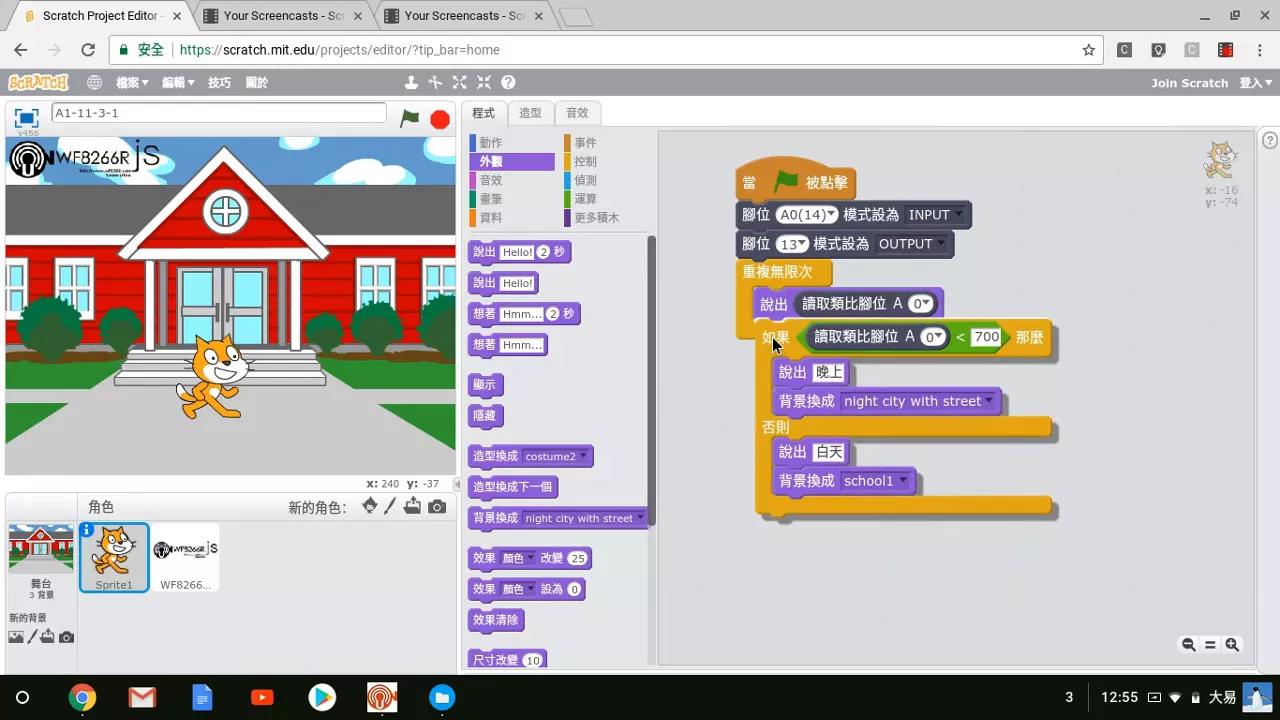Paint a new sprite with brush icon
This screenshot has height=720, width=1280.
pyautogui.click(x=391, y=506)
